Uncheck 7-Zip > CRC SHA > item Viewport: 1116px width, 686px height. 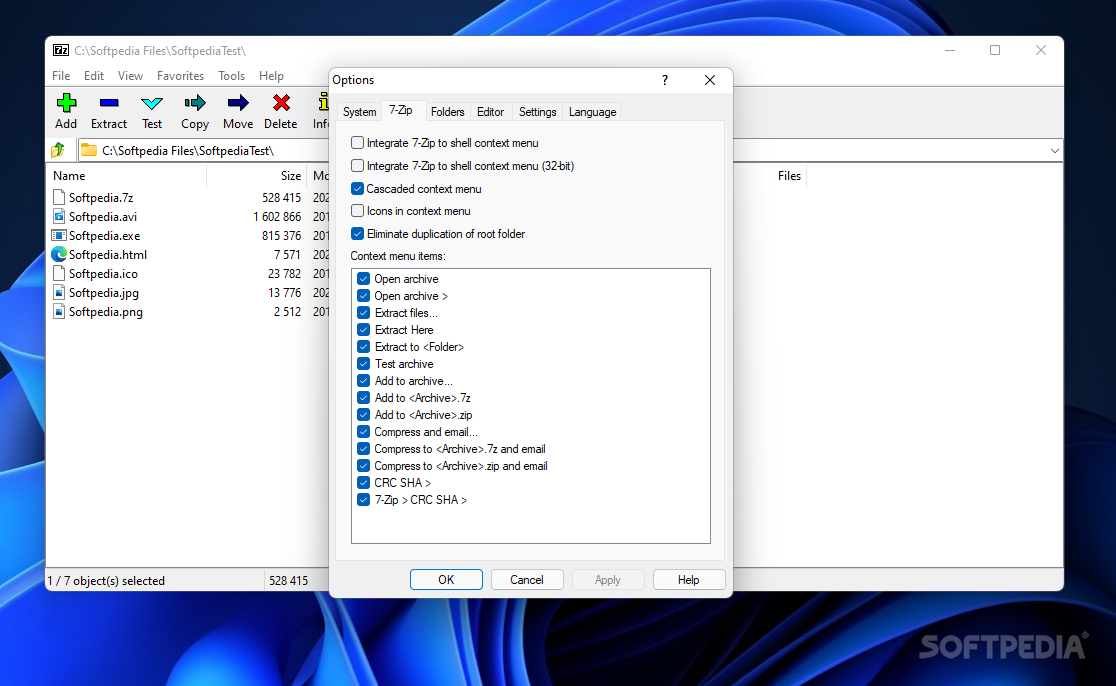click(364, 500)
